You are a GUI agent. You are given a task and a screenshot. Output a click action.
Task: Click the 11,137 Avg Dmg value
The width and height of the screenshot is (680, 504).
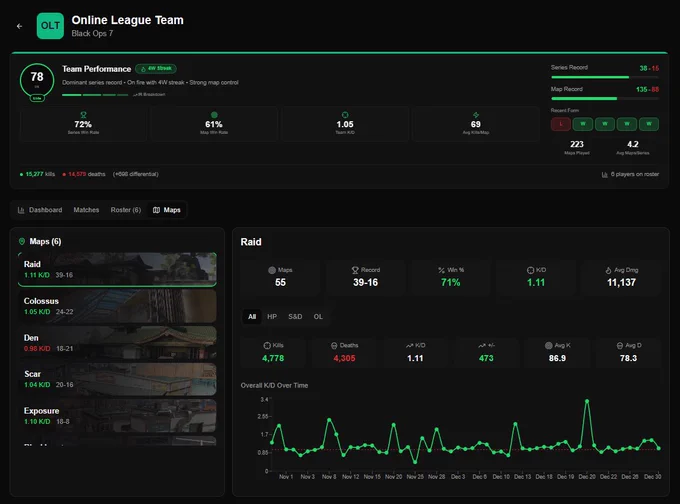[x=621, y=282]
